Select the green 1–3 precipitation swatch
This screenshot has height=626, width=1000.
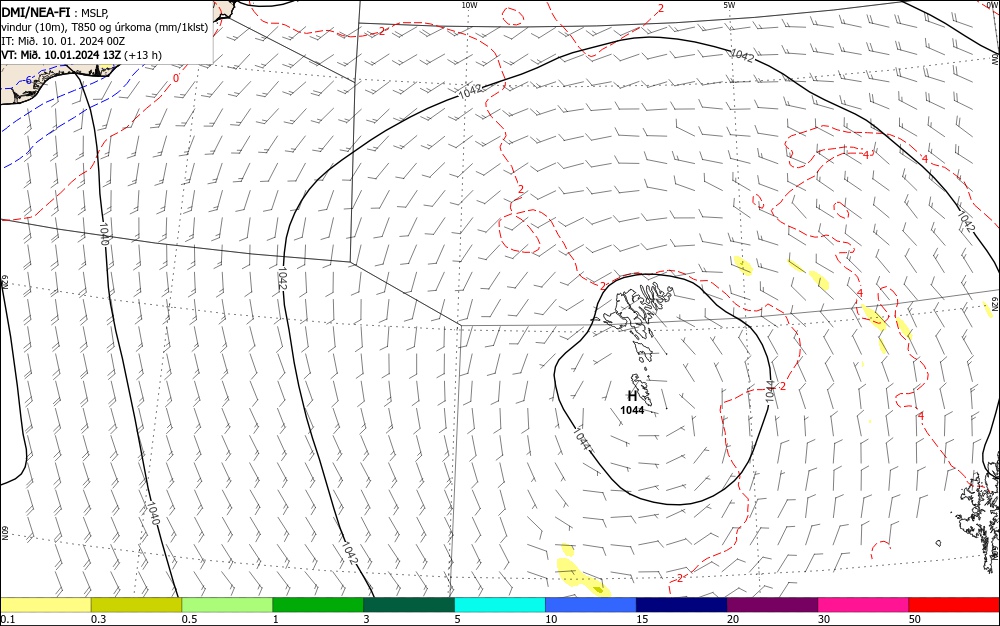point(318,605)
